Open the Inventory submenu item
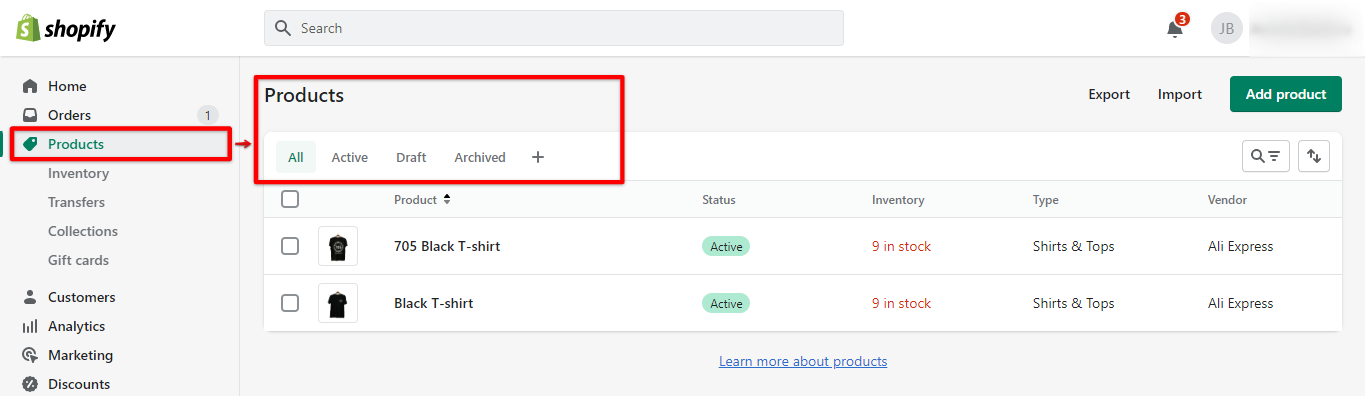The width and height of the screenshot is (1365, 396). pos(78,173)
